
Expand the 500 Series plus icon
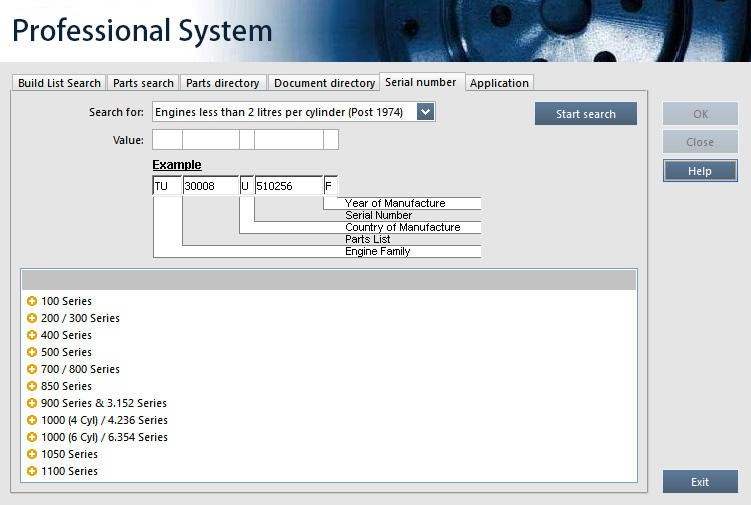click(x=32, y=352)
